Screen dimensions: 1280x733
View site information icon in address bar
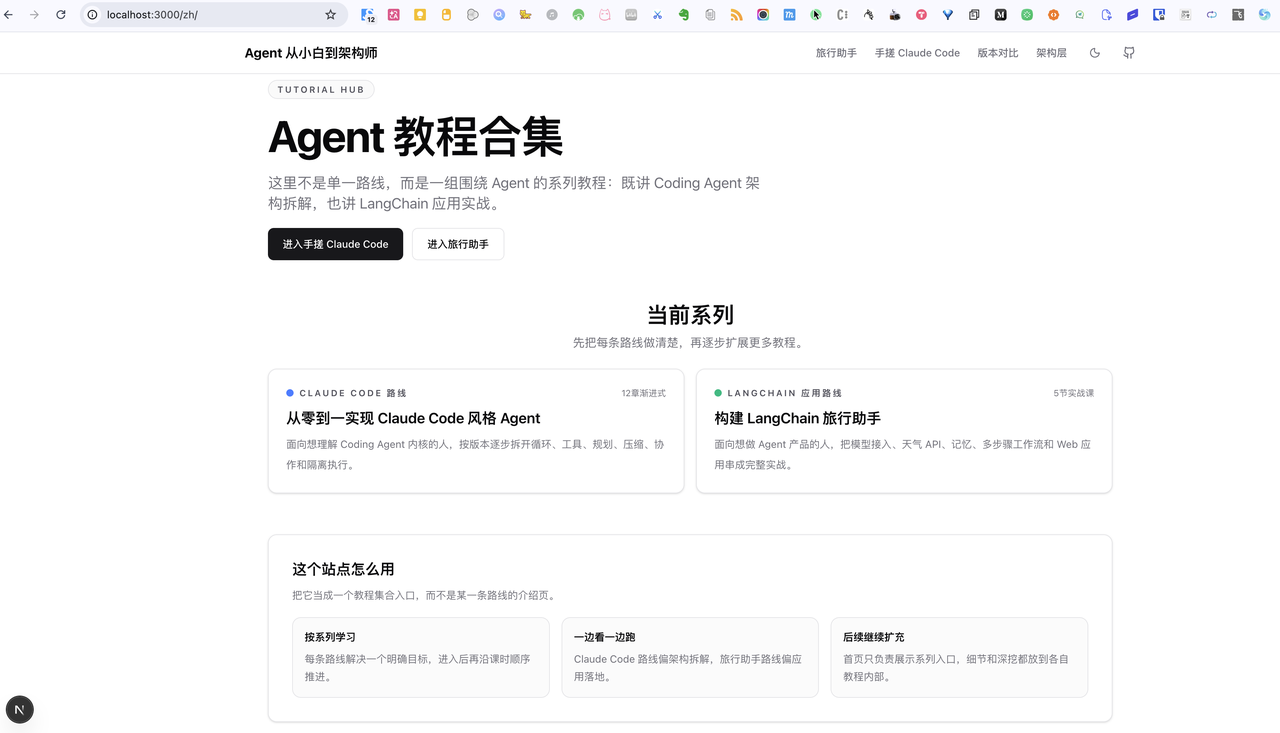pyautogui.click(x=91, y=15)
